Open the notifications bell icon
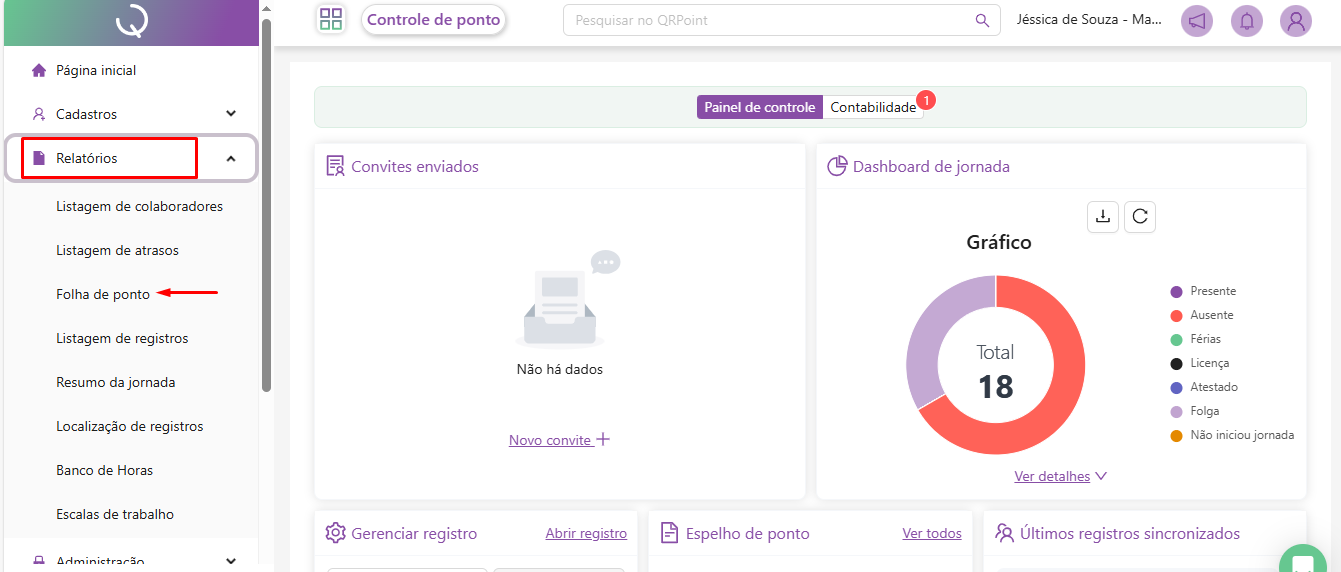 (1246, 21)
